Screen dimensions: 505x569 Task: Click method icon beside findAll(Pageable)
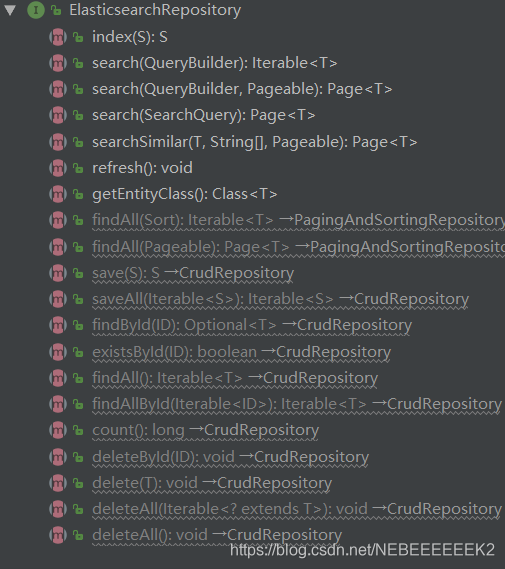(x=58, y=247)
